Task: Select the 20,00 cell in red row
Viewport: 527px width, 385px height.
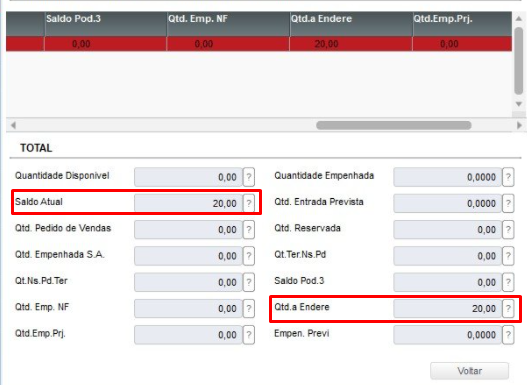Action: pyautogui.click(x=351, y=44)
